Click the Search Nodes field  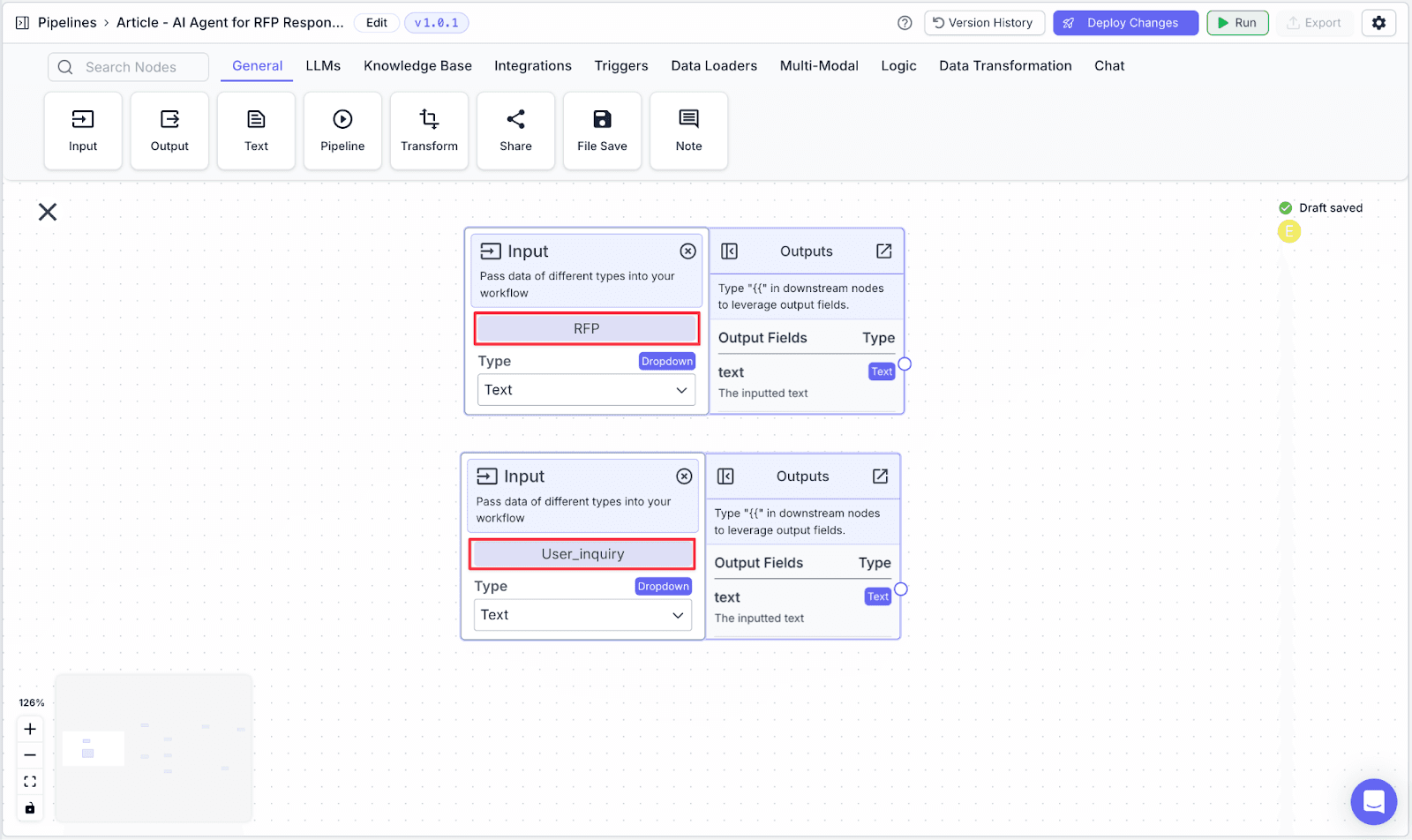point(128,67)
